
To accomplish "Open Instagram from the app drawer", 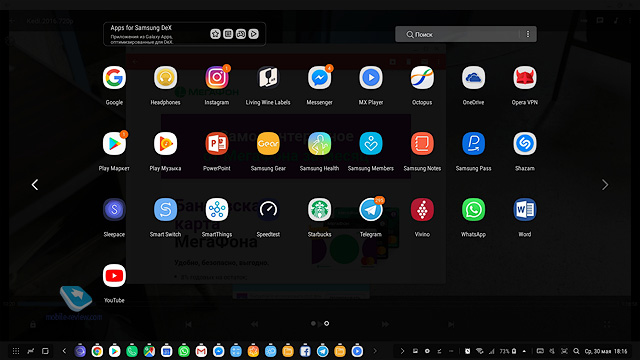I will (217, 78).
